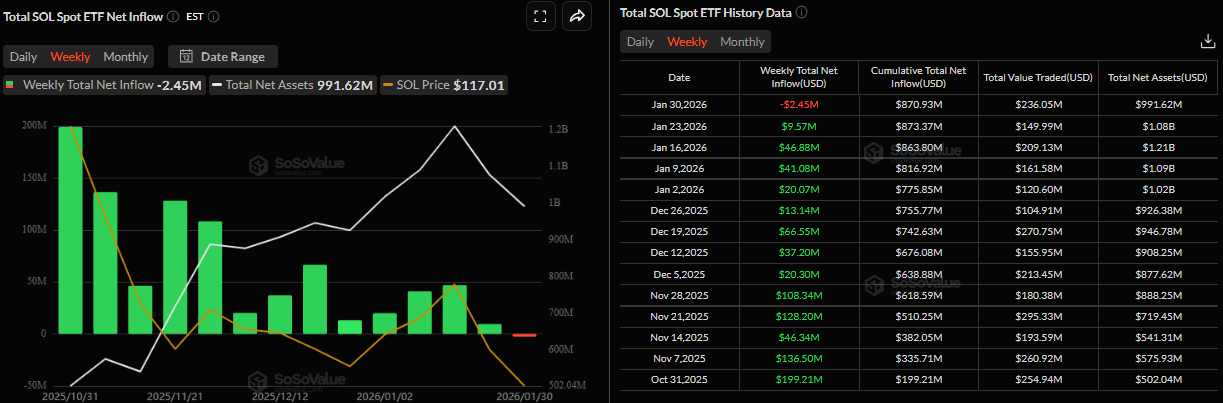Click the Jan 30,2026 date row
The height and width of the screenshot is (403, 1223).
pyautogui.click(x=679, y=104)
